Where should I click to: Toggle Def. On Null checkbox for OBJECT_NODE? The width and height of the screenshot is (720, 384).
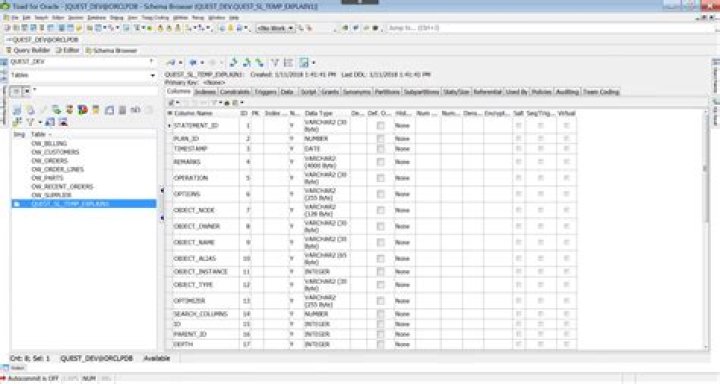click(380, 210)
